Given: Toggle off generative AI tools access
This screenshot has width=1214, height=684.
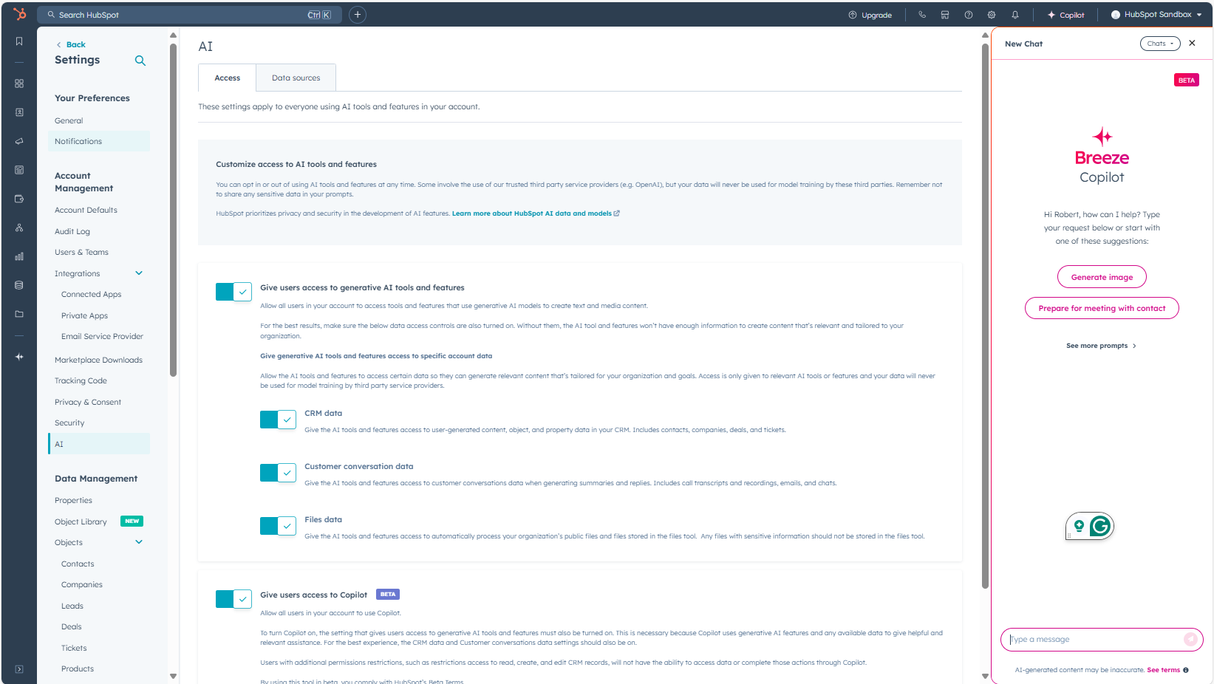Looking at the screenshot, I should (x=233, y=292).
